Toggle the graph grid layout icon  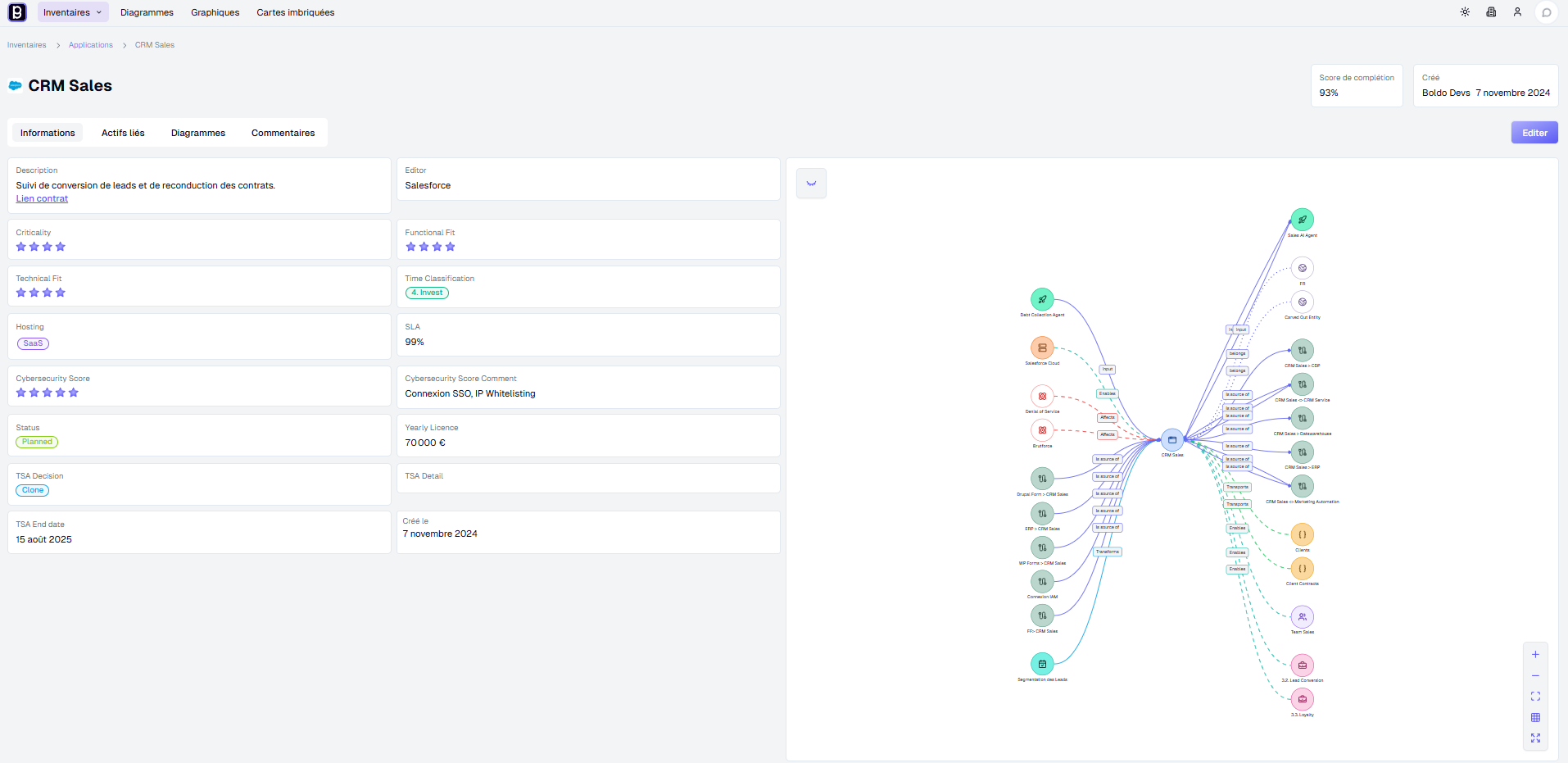[x=1535, y=717]
